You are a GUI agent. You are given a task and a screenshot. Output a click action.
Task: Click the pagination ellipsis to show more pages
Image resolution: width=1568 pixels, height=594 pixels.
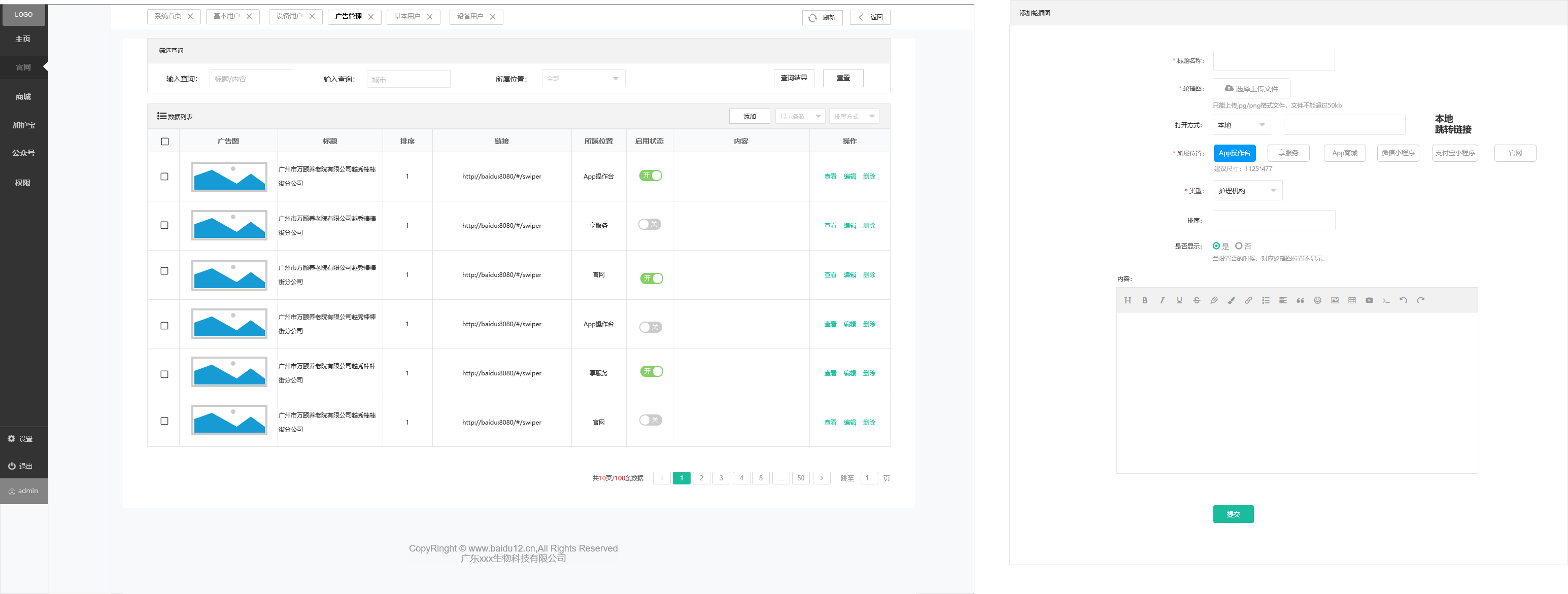(781, 478)
